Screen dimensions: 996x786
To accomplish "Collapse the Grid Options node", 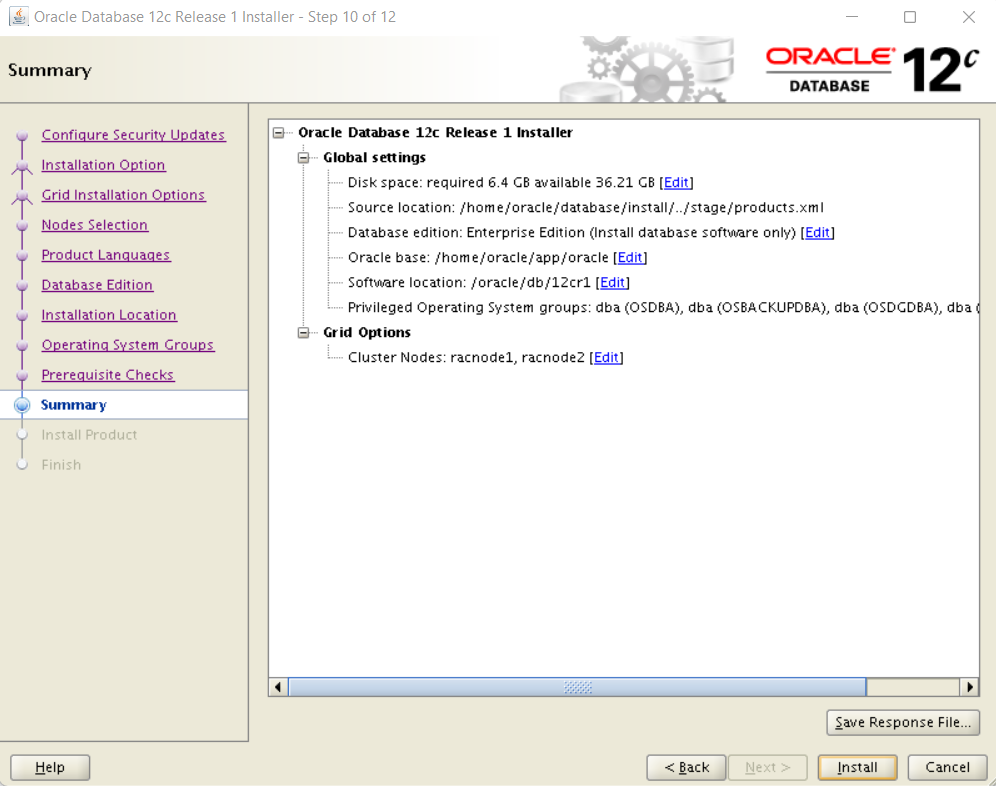I will (x=304, y=332).
